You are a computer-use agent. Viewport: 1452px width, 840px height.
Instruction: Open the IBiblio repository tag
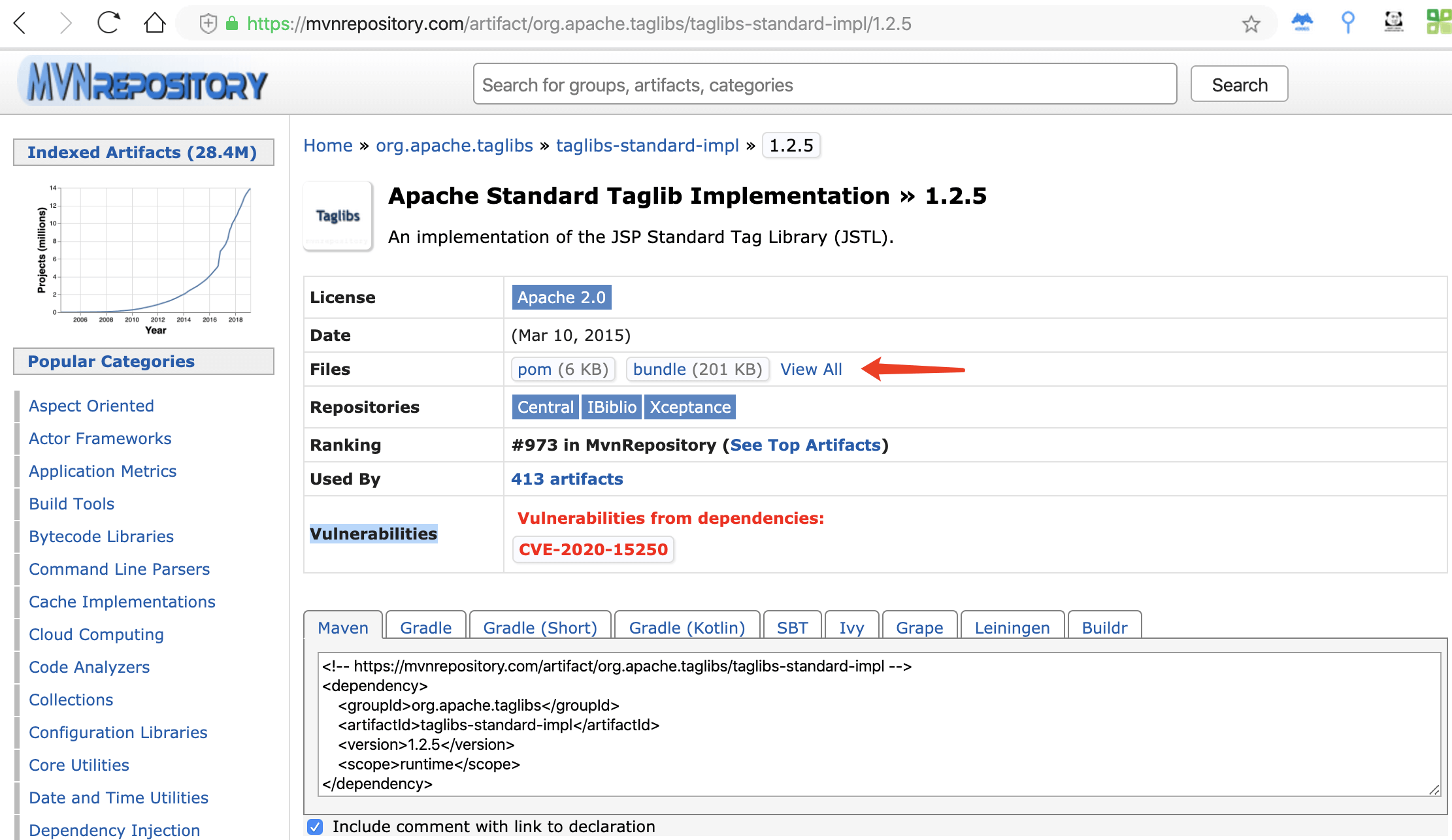(x=612, y=407)
